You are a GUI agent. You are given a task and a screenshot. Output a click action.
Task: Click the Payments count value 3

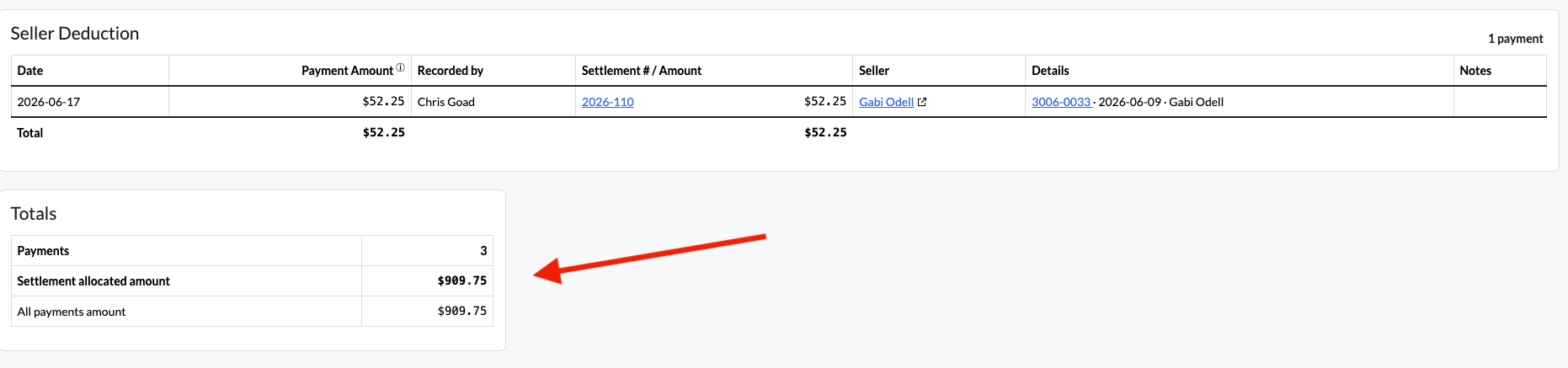(x=483, y=251)
